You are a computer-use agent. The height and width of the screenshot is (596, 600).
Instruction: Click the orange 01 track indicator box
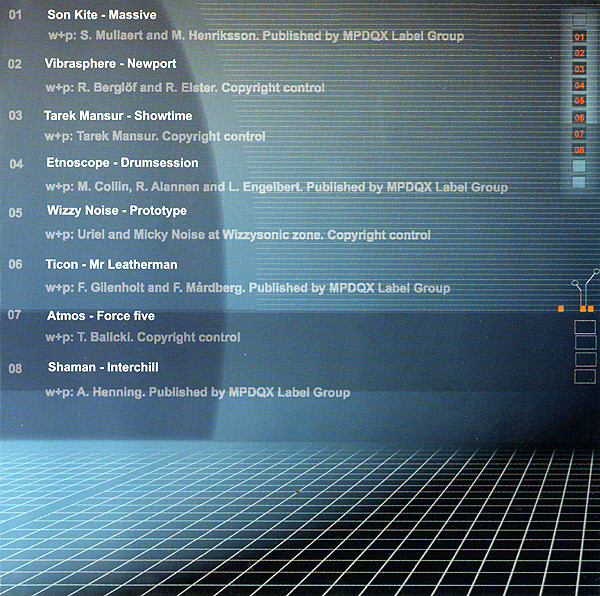579,36
